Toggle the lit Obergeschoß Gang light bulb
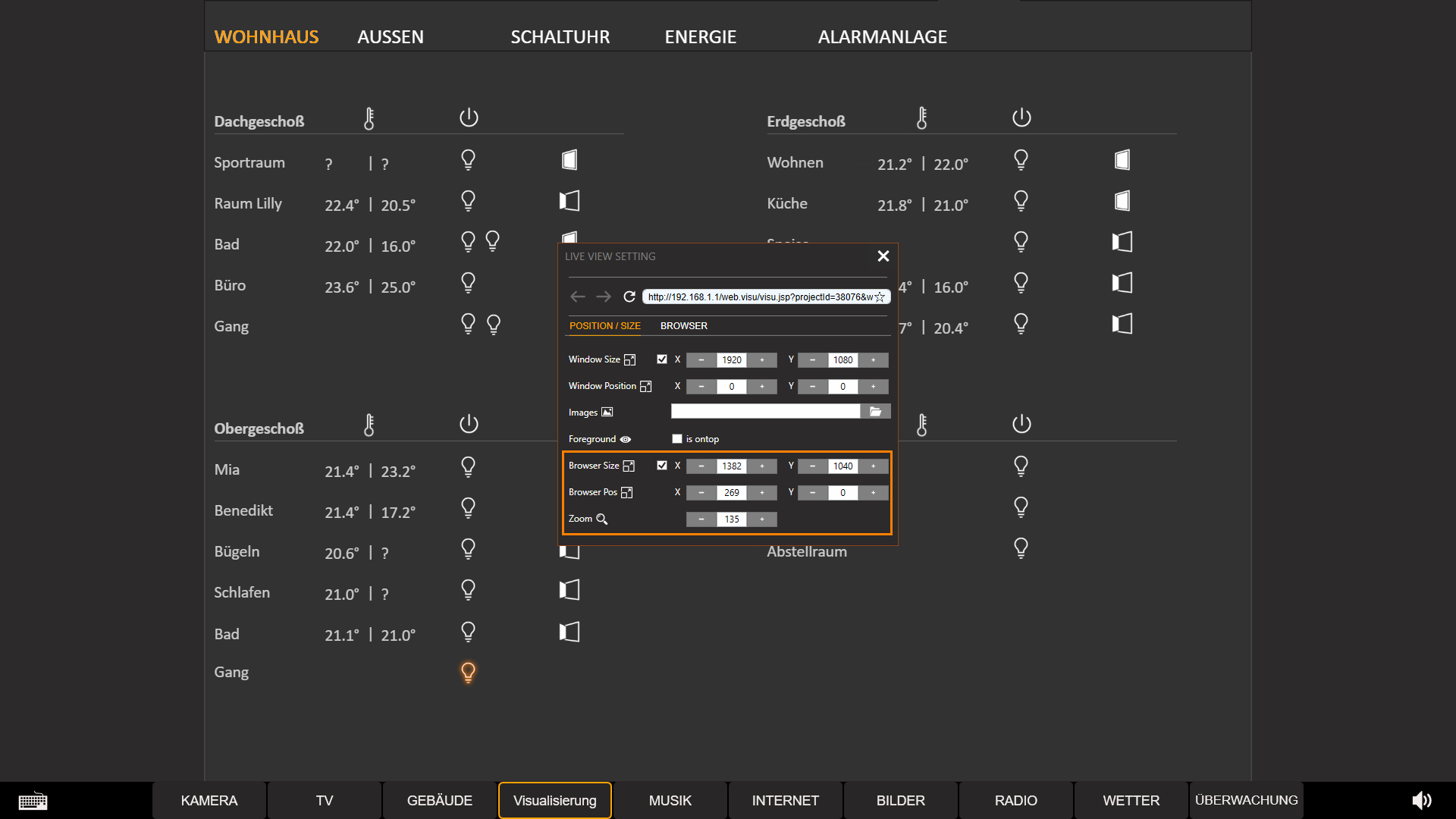This screenshot has width=1456, height=819. point(468,673)
